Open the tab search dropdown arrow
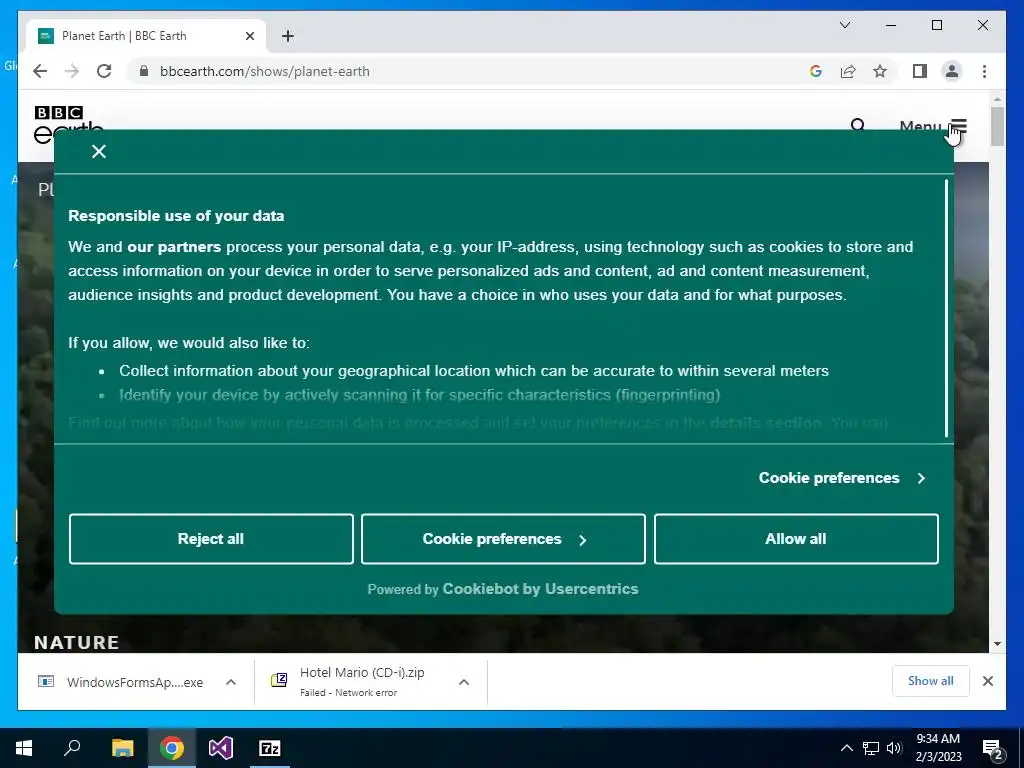The image size is (1024, 768). click(x=844, y=25)
